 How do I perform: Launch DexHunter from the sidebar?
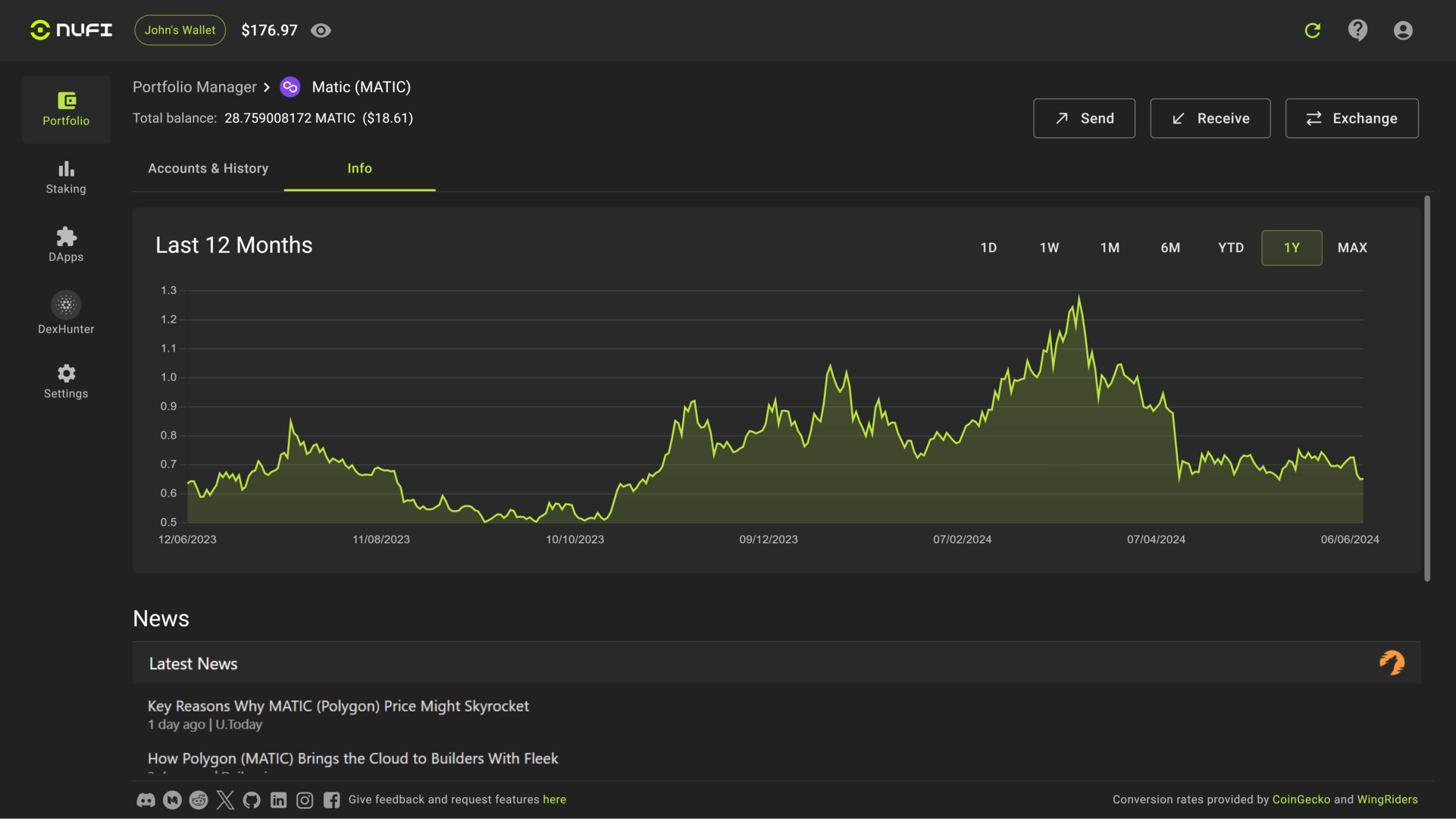pos(66,313)
